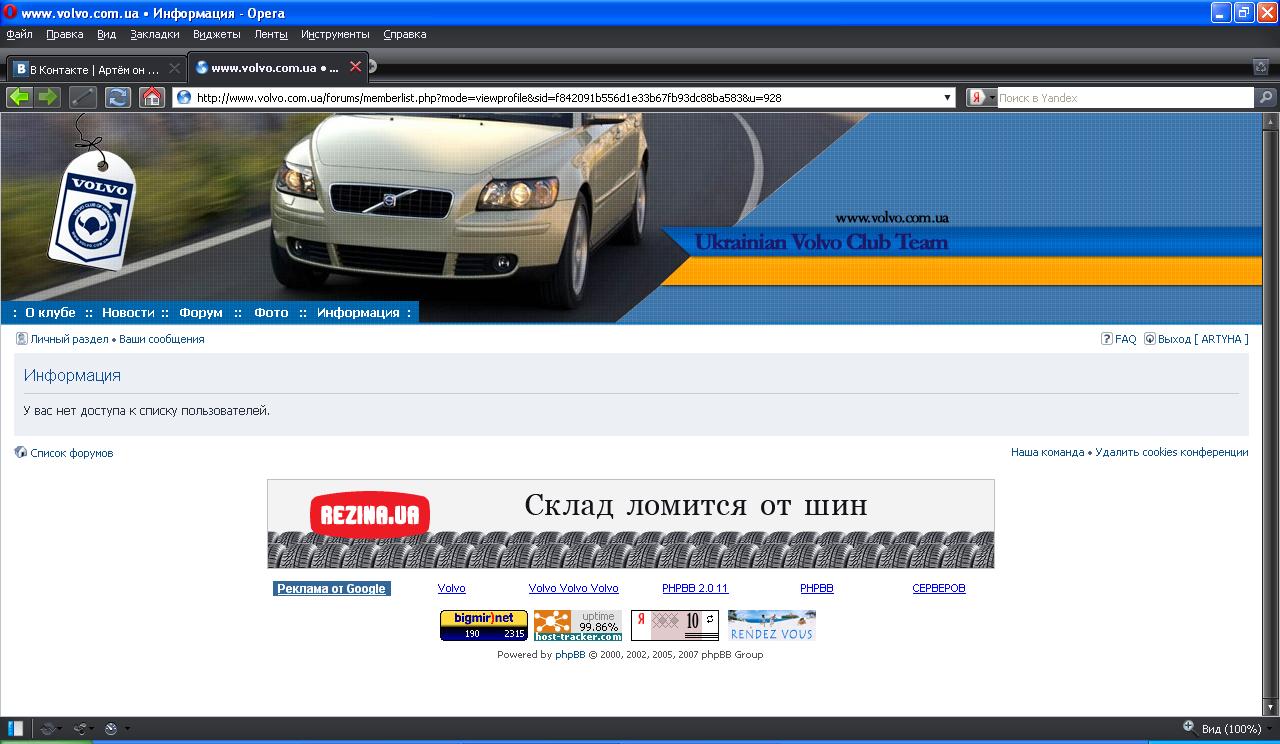Close the www.volvo.com.ua tab

click(x=355, y=68)
